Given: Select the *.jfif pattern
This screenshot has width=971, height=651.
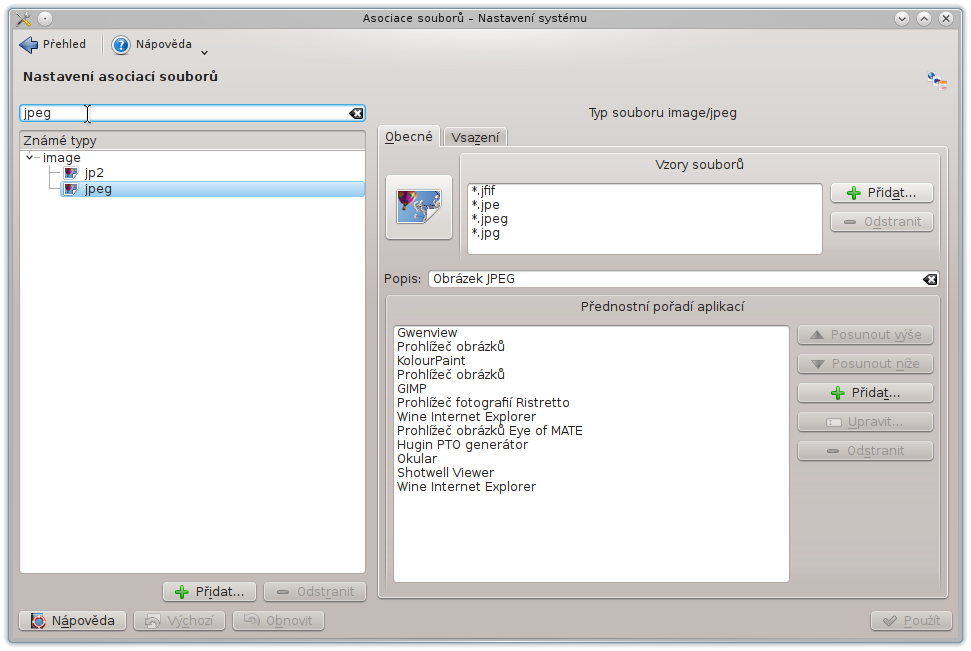Looking at the screenshot, I should pyautogui.click(x=483, y=190).
